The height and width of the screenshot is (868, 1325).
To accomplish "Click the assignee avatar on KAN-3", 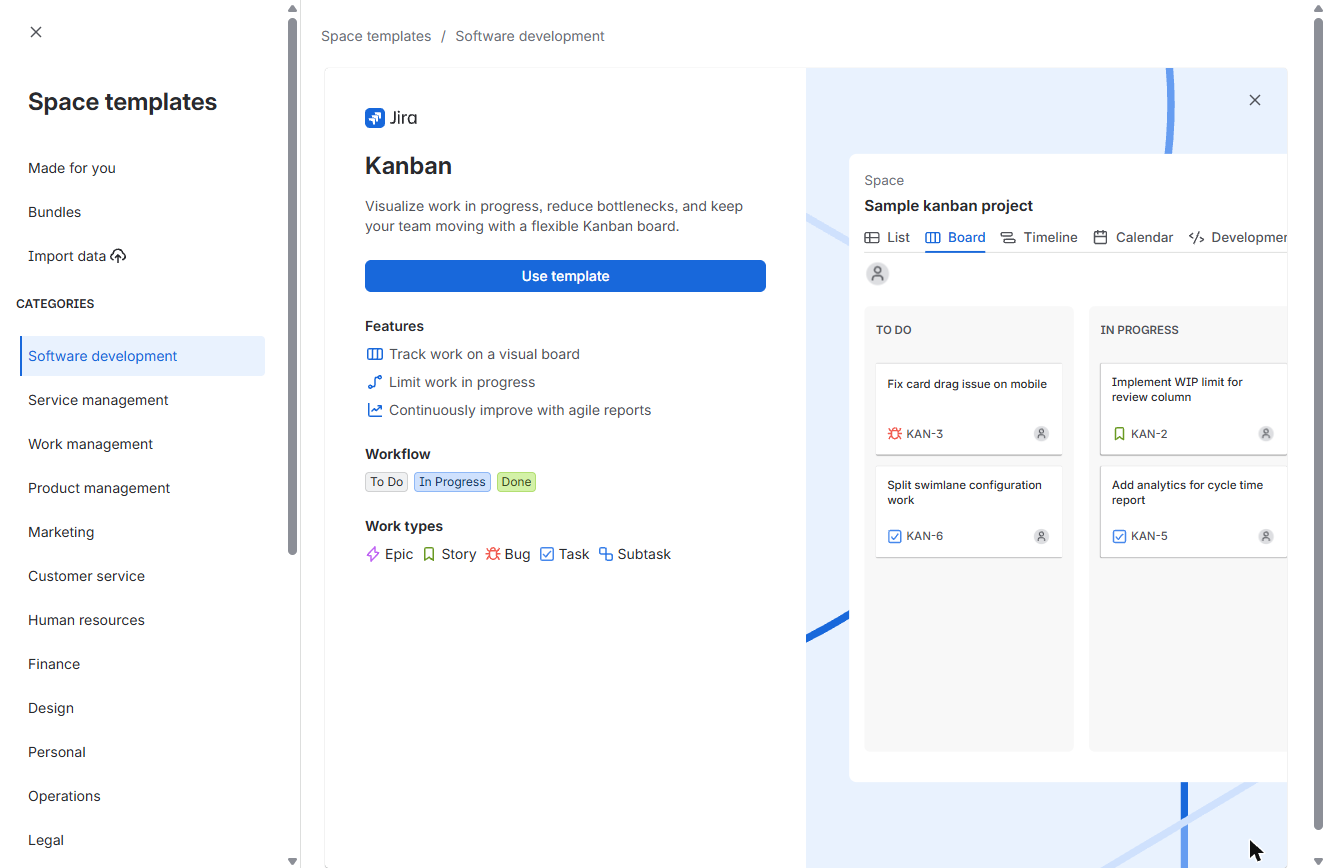I will tap(1041, 434).
